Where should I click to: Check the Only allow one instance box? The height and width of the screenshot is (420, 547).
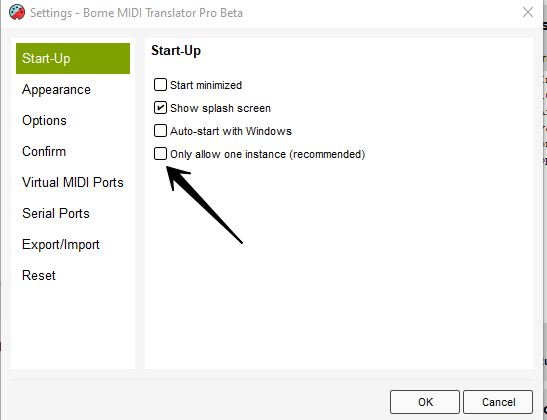pyautogui.click(x=160, y=153)
